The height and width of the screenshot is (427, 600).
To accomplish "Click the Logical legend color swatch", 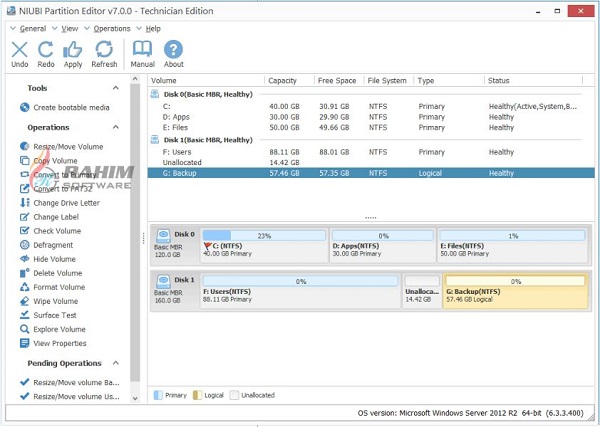I will pyautogui.click(x=197, y=395).
